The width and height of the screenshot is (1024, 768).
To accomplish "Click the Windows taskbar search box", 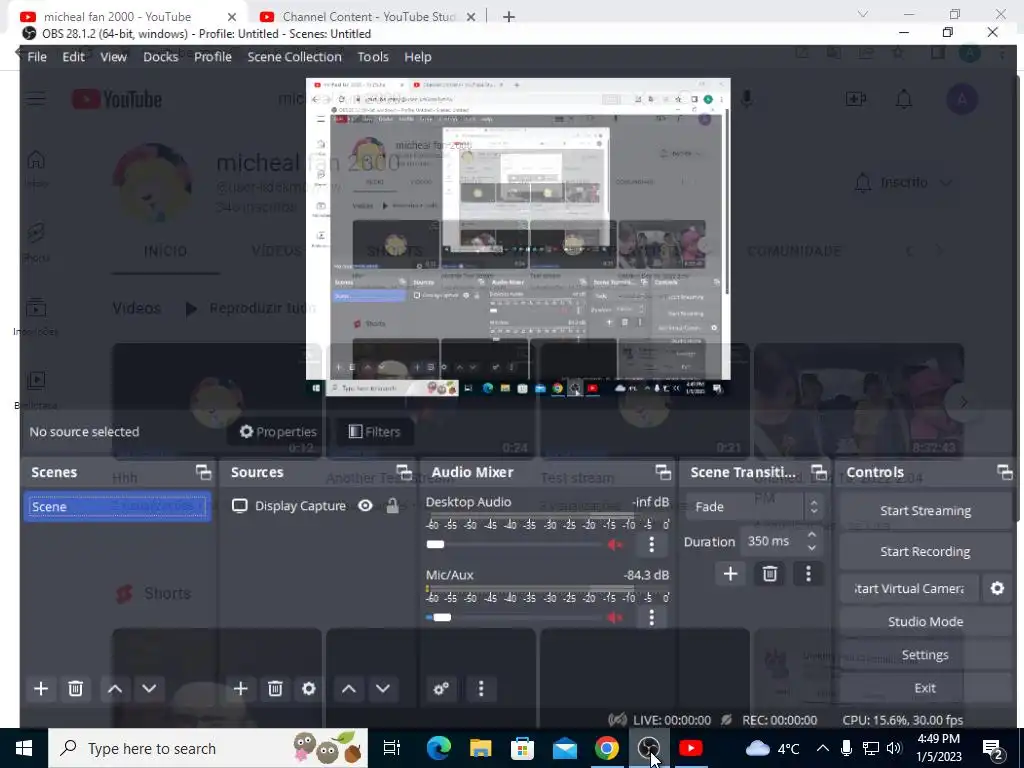I will 208,748.
